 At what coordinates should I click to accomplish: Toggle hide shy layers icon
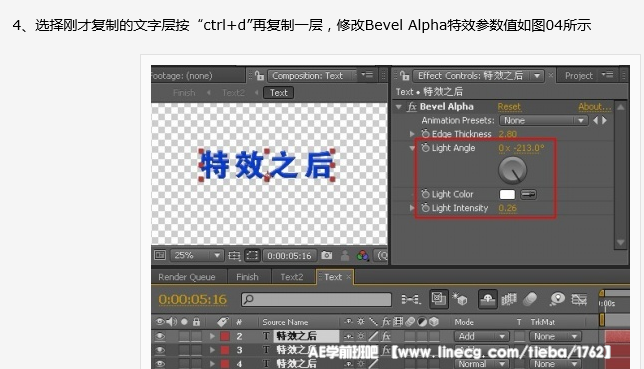click(488, 299)
